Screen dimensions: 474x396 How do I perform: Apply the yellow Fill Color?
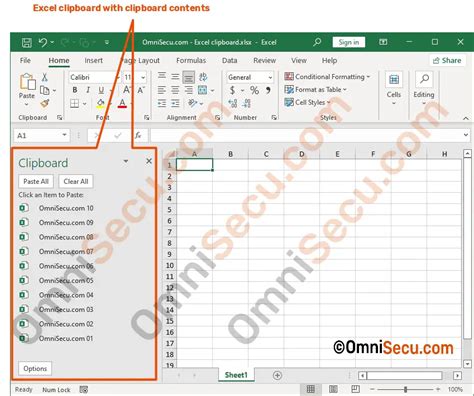[x=100, y=104]
